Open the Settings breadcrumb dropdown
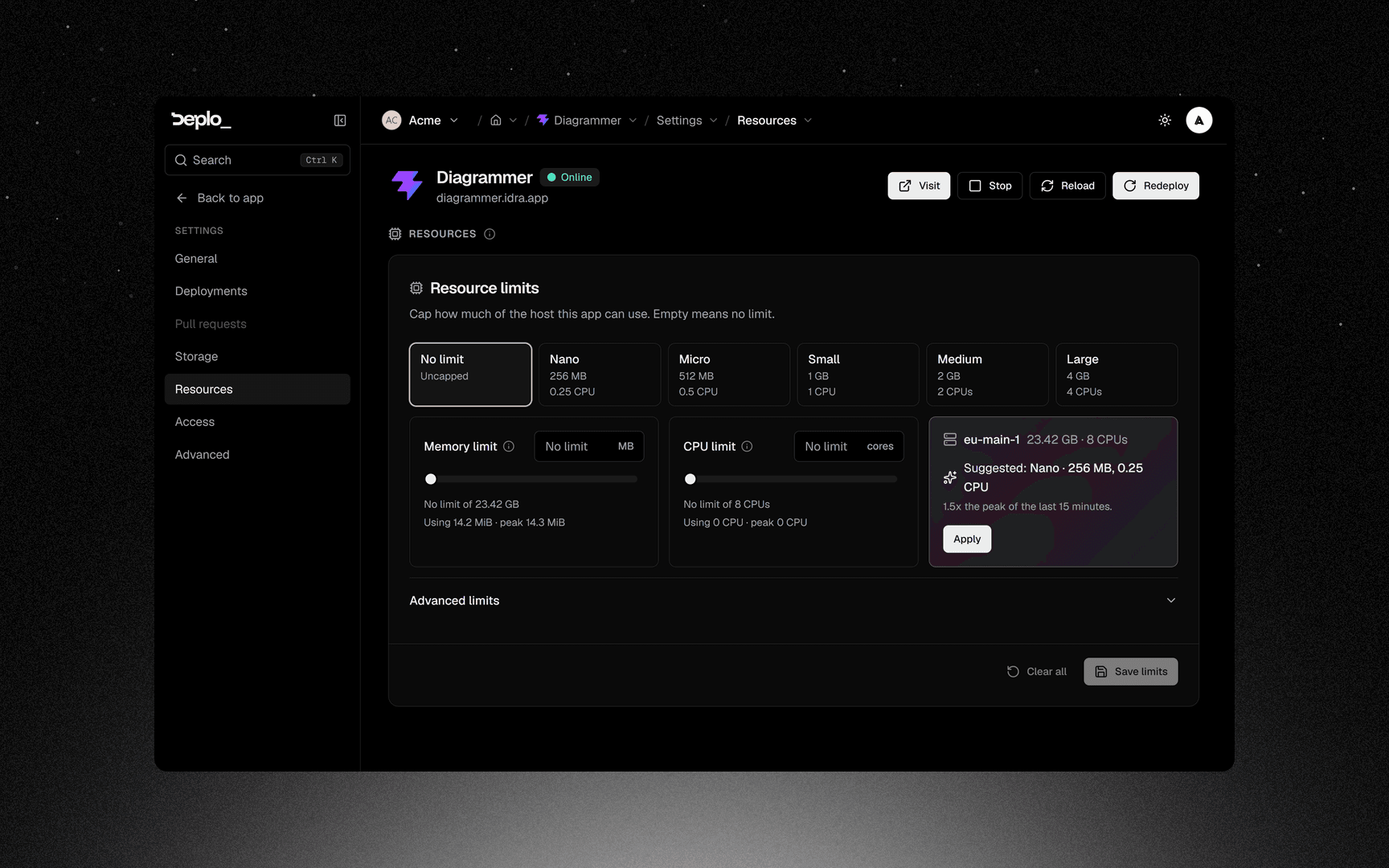 pyautogui.click(x=713, y=121)
